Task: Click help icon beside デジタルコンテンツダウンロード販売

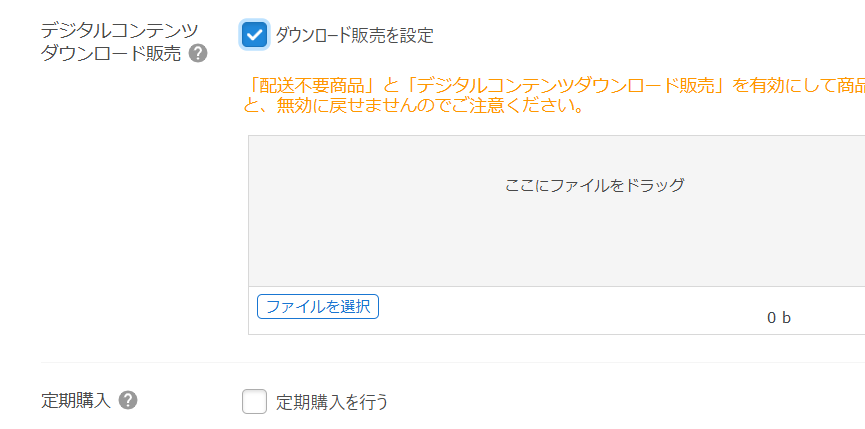Action: 198,54
